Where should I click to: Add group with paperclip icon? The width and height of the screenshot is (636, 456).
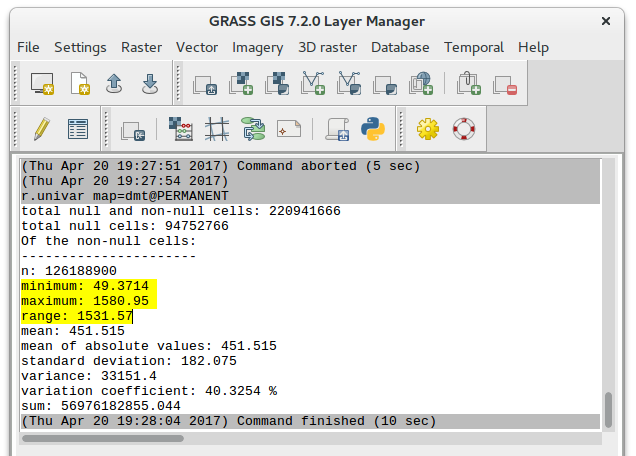pos(468,84)
